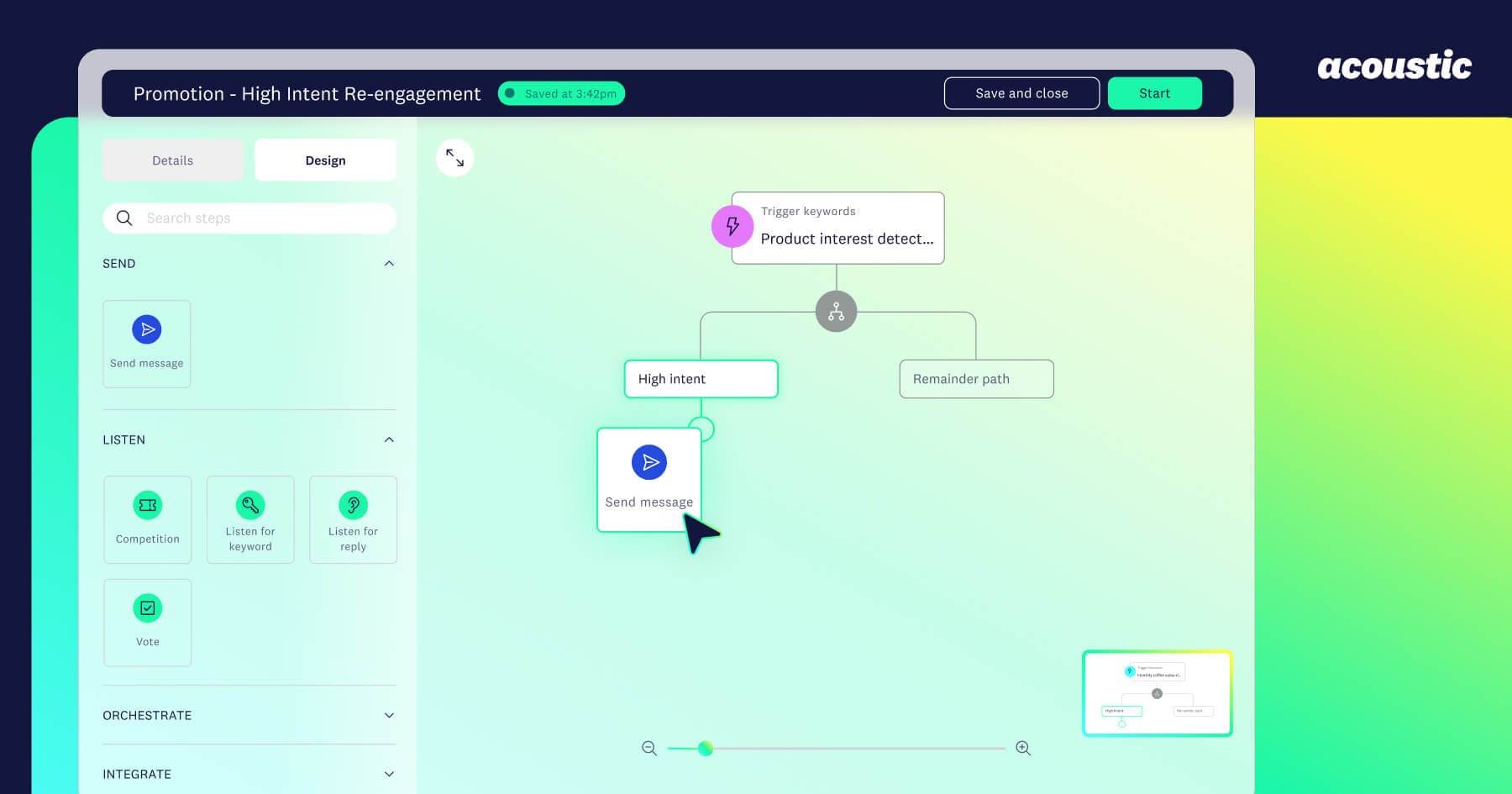Switch to the Details tab
1512x794 pixels.
pos(173,160)
